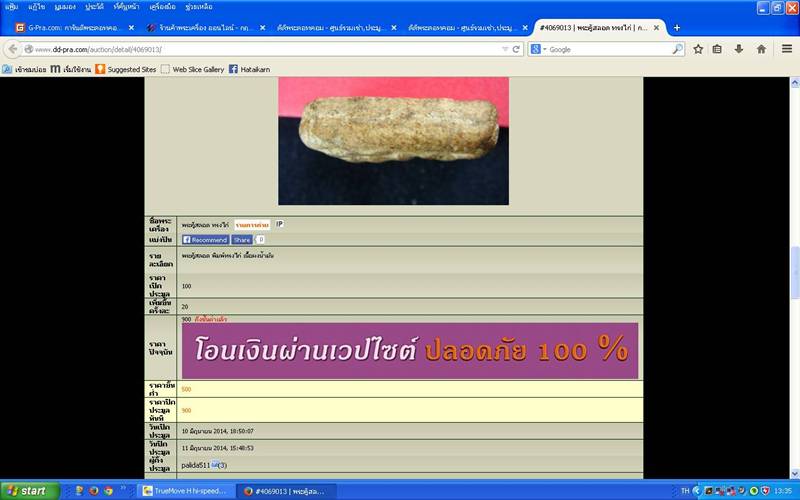Click the TH language indicator in tray
The image size is (800, 500).
tap(685, 491)
